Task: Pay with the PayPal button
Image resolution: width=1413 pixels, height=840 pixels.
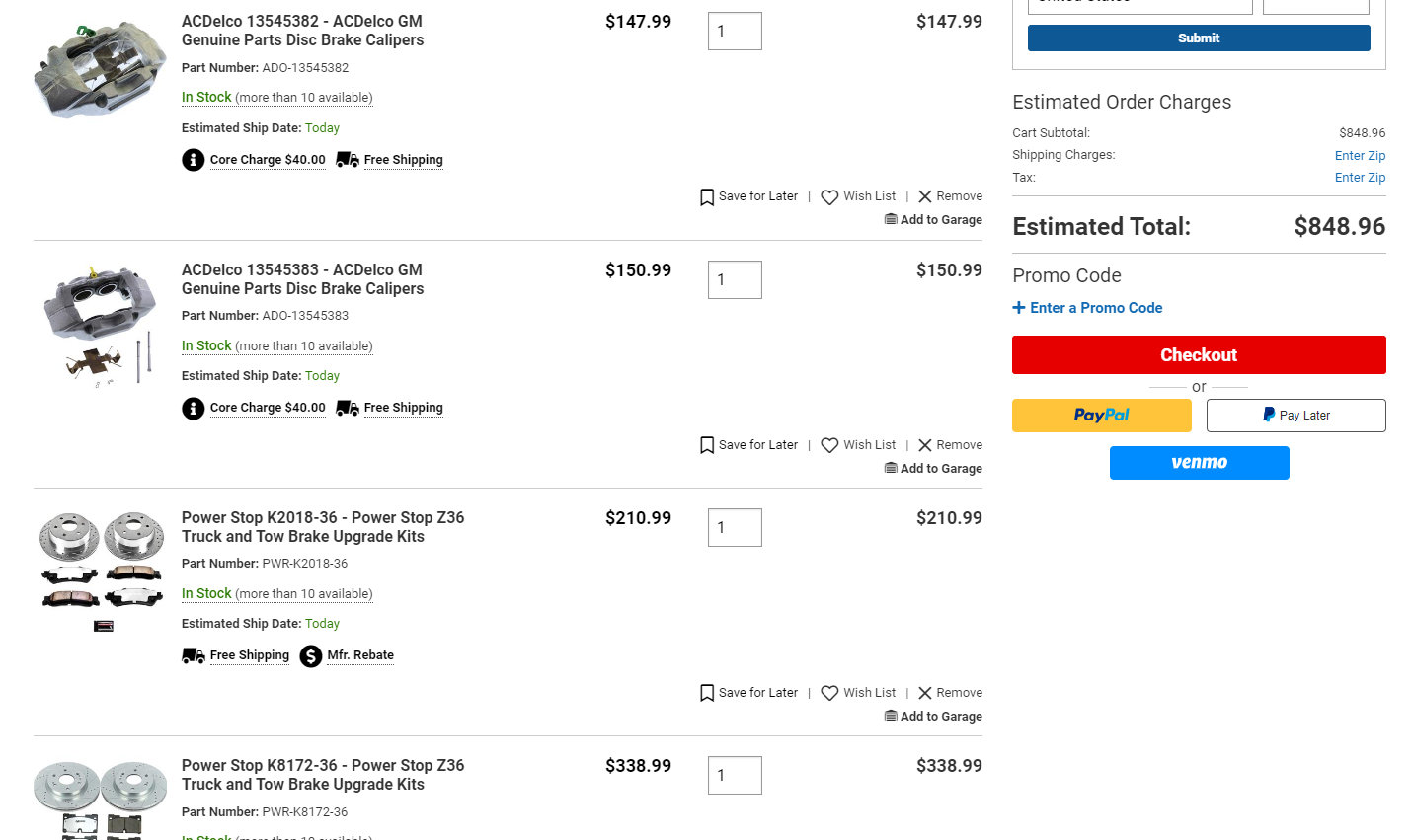Action: [x=1102, y=416]
